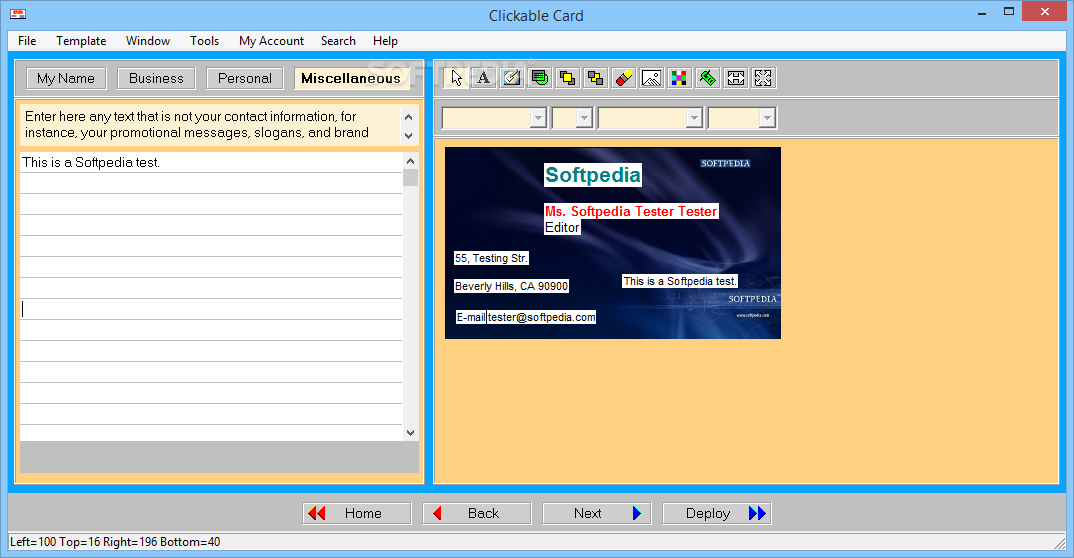Select '55, Testing Str.' on the card
The width and height of the screenshot is (1074, 558).
pyautogui.click(x=491, y=258)
